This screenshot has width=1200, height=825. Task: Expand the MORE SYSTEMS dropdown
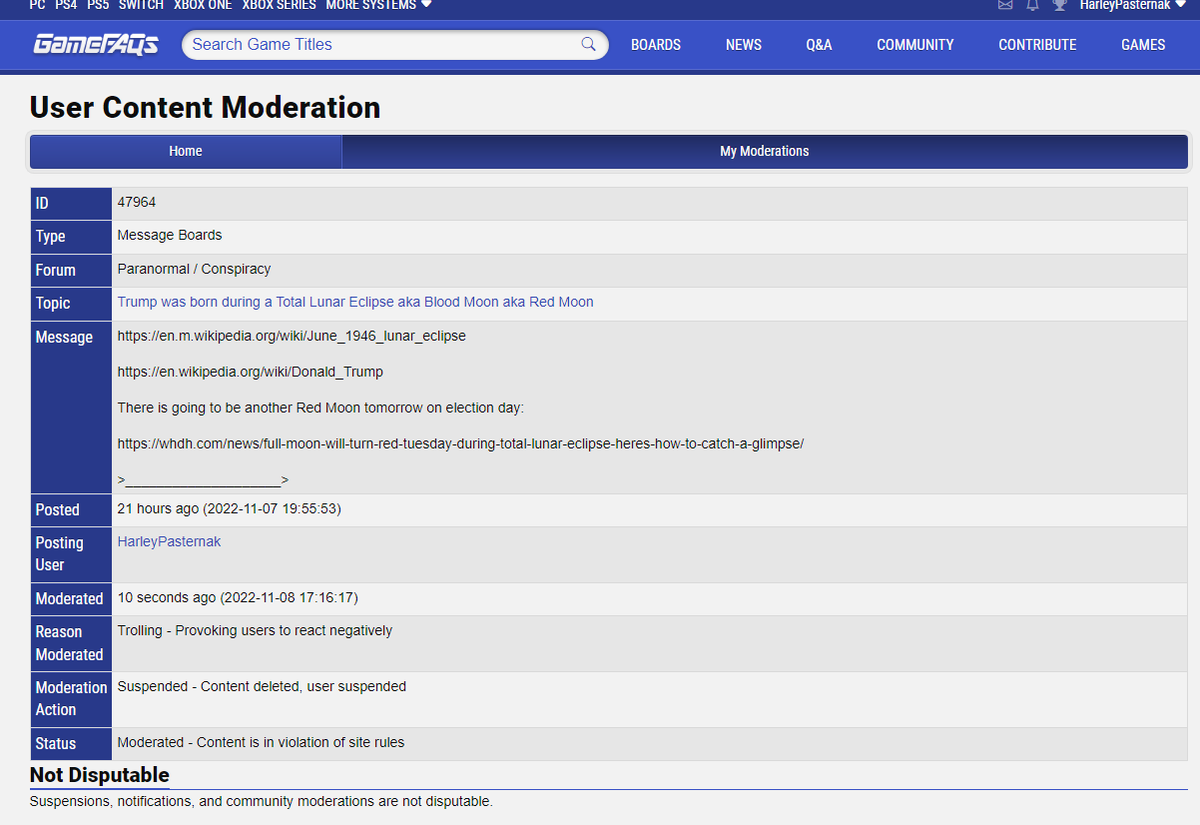pos(379,5)
